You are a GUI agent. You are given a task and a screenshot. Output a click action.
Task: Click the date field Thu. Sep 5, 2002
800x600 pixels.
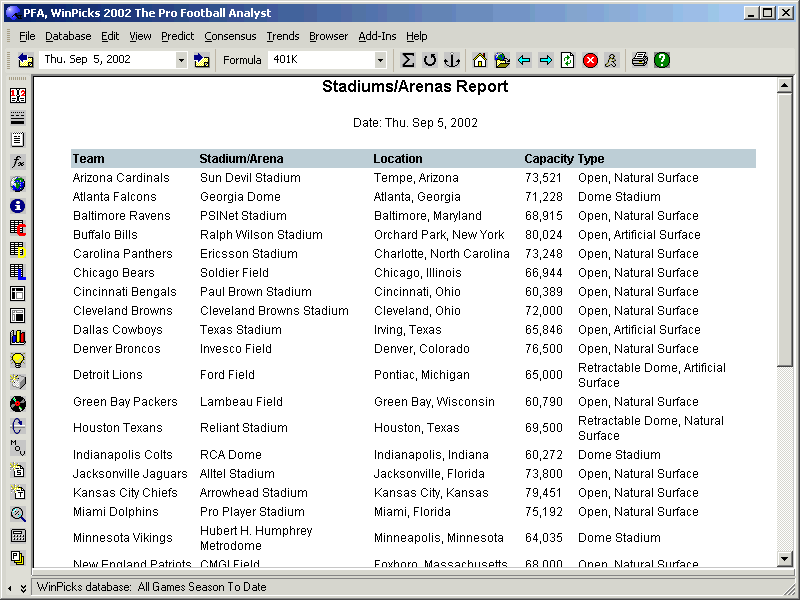point(107,60)
